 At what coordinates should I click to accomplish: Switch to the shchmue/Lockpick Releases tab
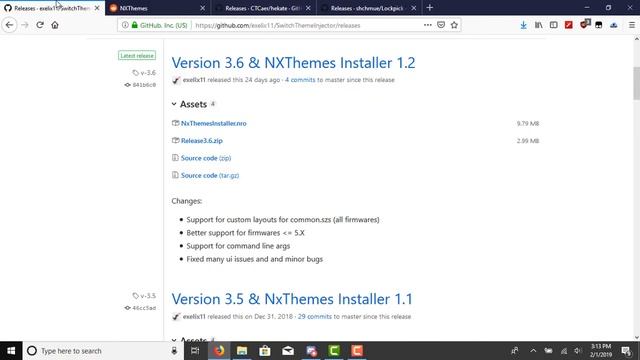point(369,8)
